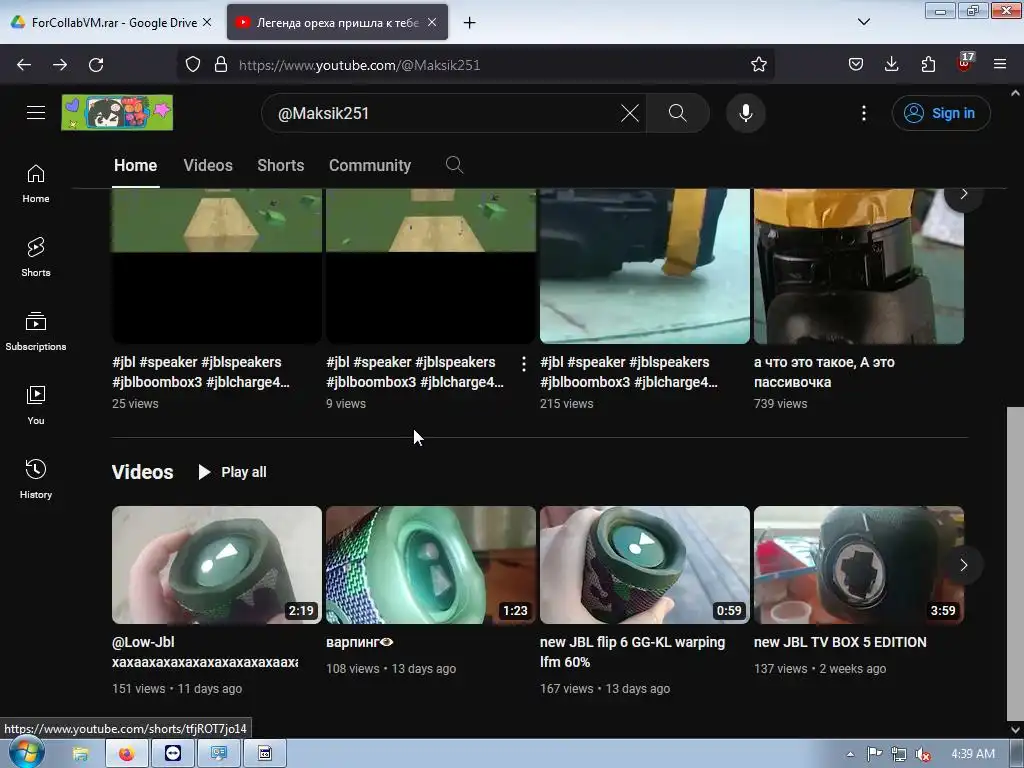Image resolution: width=1024 pixels, height=768 pixels.
Task: Go back in the browser
Action: click(x=24, y=65)
